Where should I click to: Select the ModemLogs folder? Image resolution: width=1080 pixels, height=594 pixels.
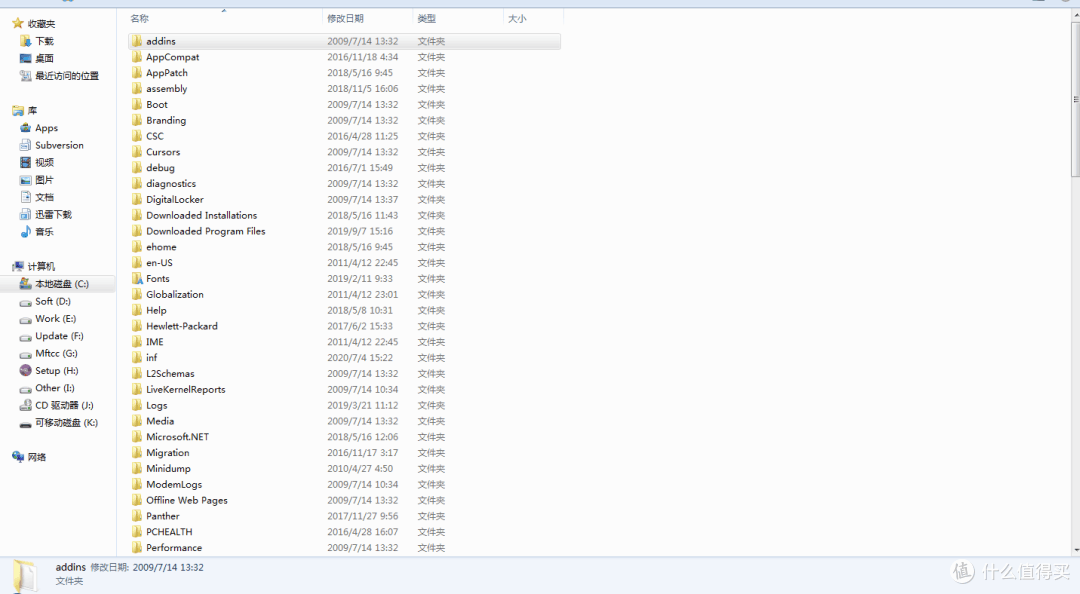click(174, 485)
